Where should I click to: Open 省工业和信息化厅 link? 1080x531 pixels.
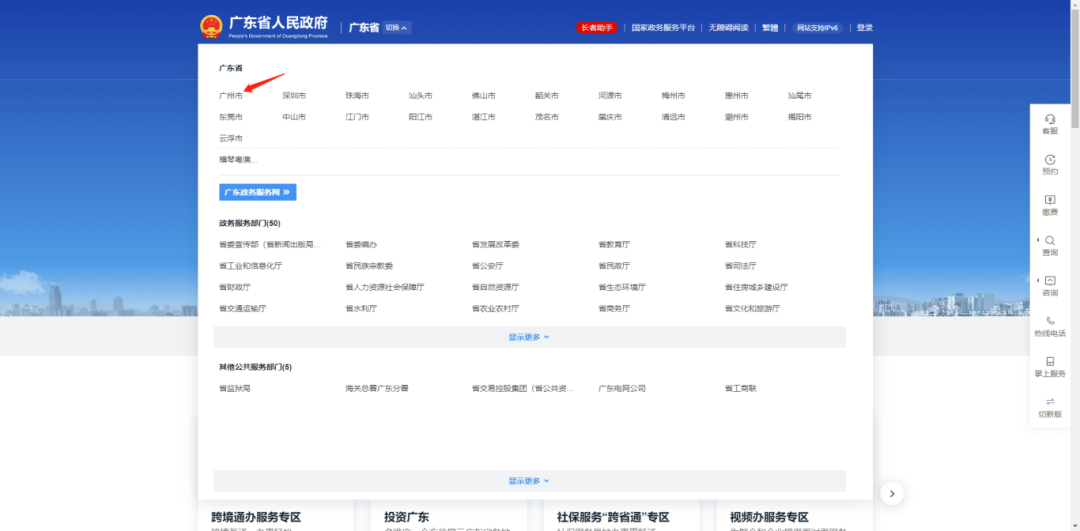pyautogui.click(x=251, y=266)
